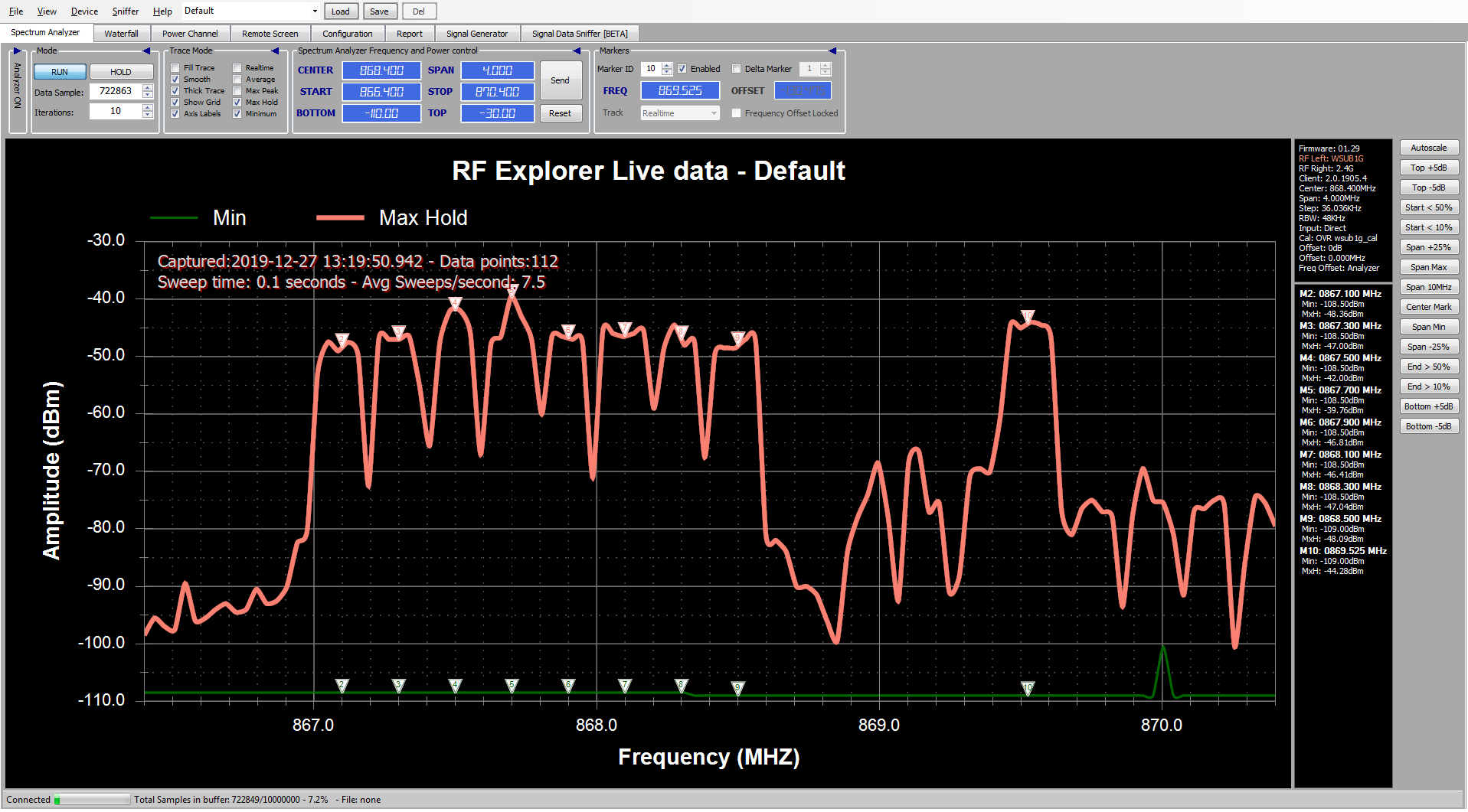Collapse the Markers panel using its arrow
This screenshot has height=812, width=1468.
coord(832,51)
